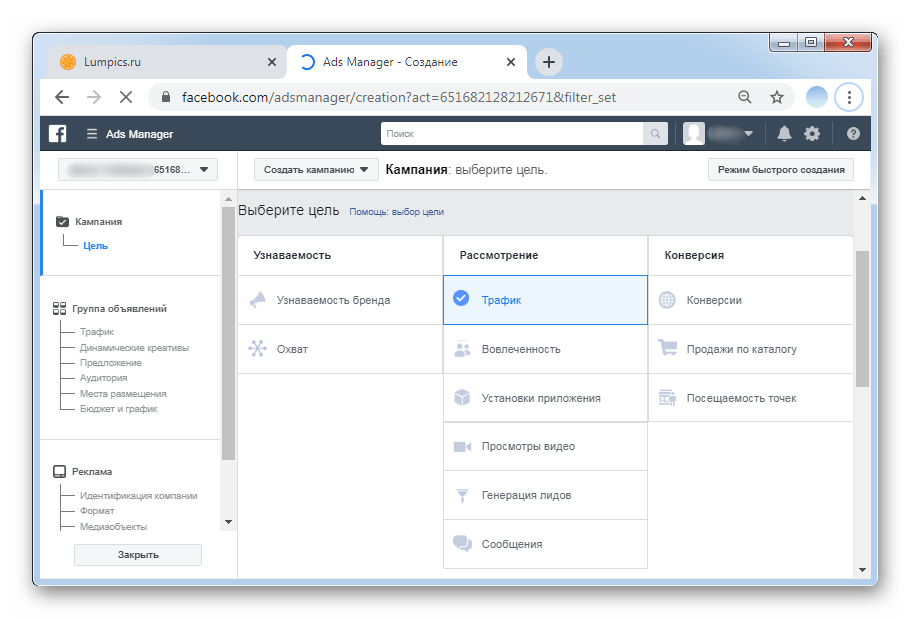Click the profile avatar in Ads Manager header
This screenshot has width=911, height=619.
tap(694, 134)
